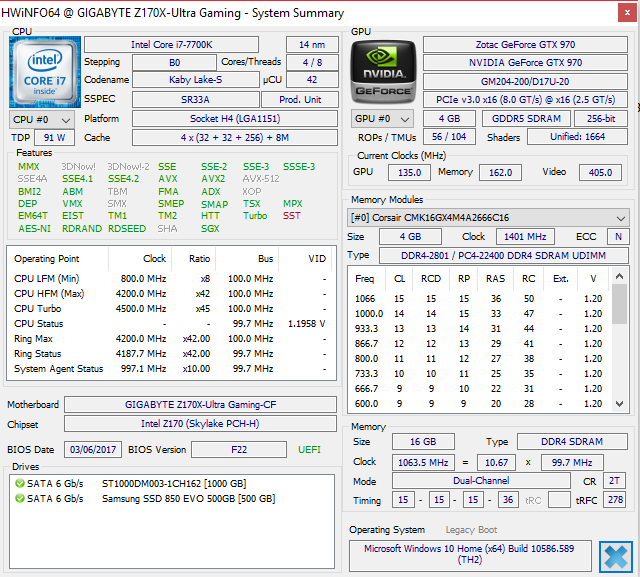Click the 600.0 frequency row in timings table
Screen dimensions: 640x577
point(480,404)
